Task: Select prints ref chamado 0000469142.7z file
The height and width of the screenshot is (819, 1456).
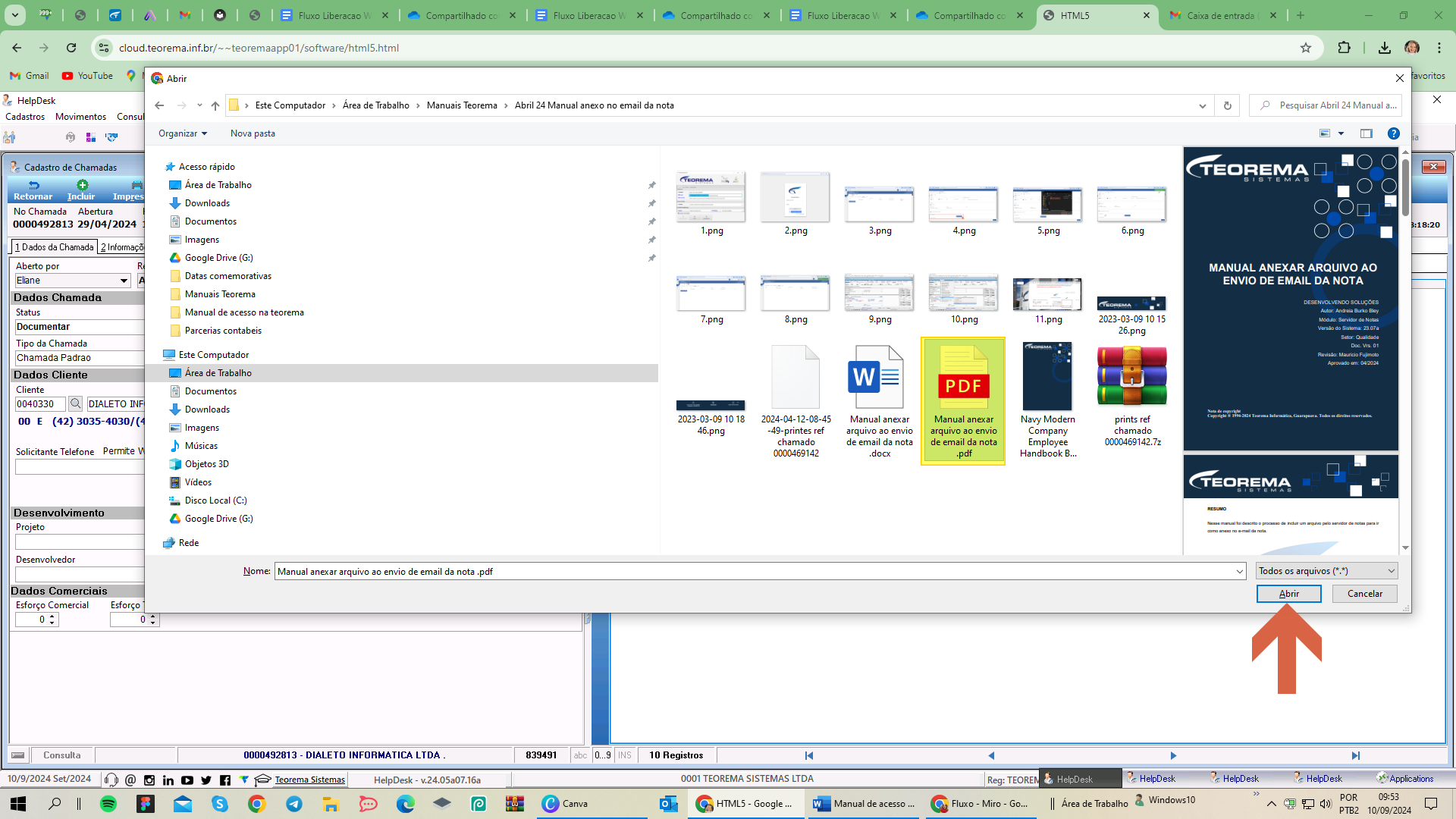Action: [1132, 397]
